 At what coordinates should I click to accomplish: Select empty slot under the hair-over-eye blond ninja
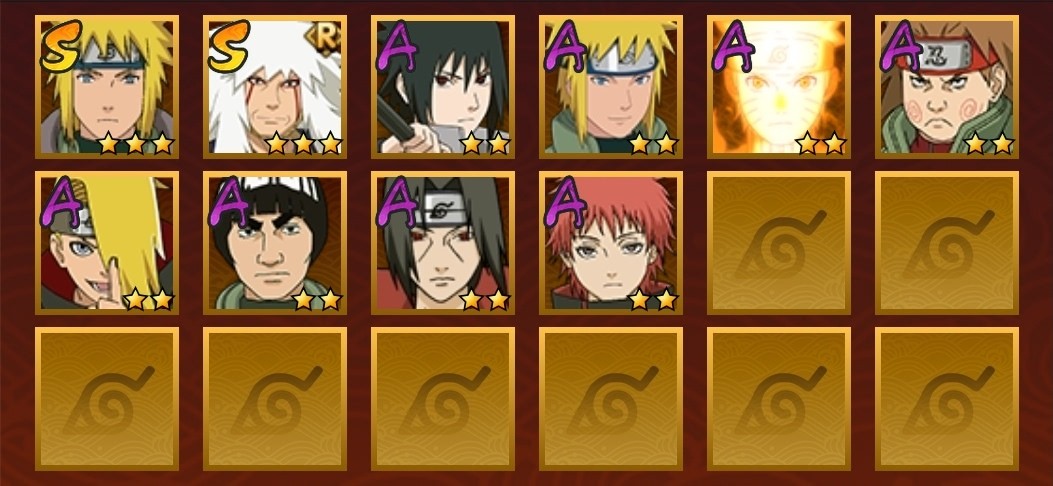click(x=107, y=398)
